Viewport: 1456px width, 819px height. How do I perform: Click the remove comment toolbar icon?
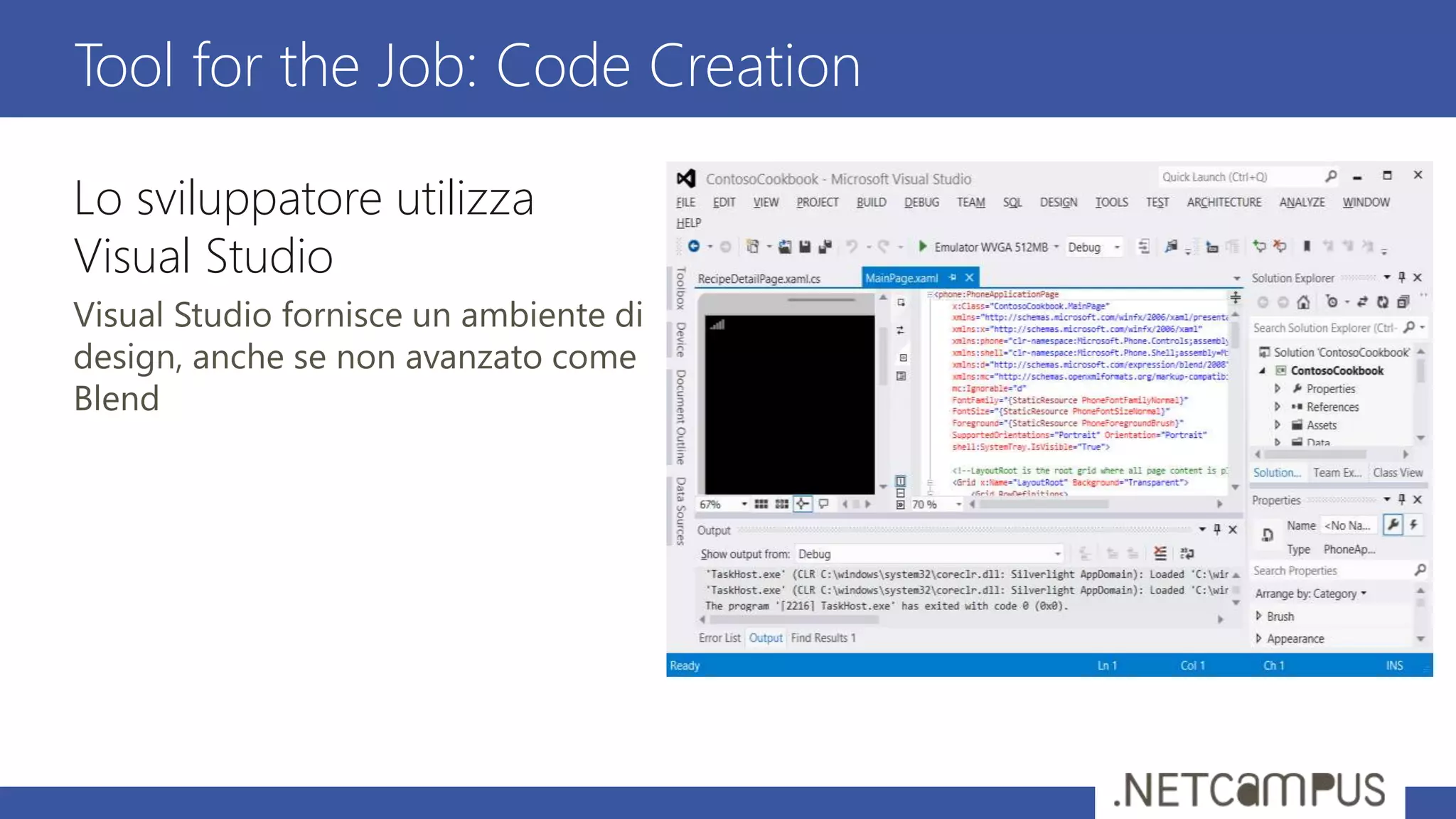tap(1280, 246)
